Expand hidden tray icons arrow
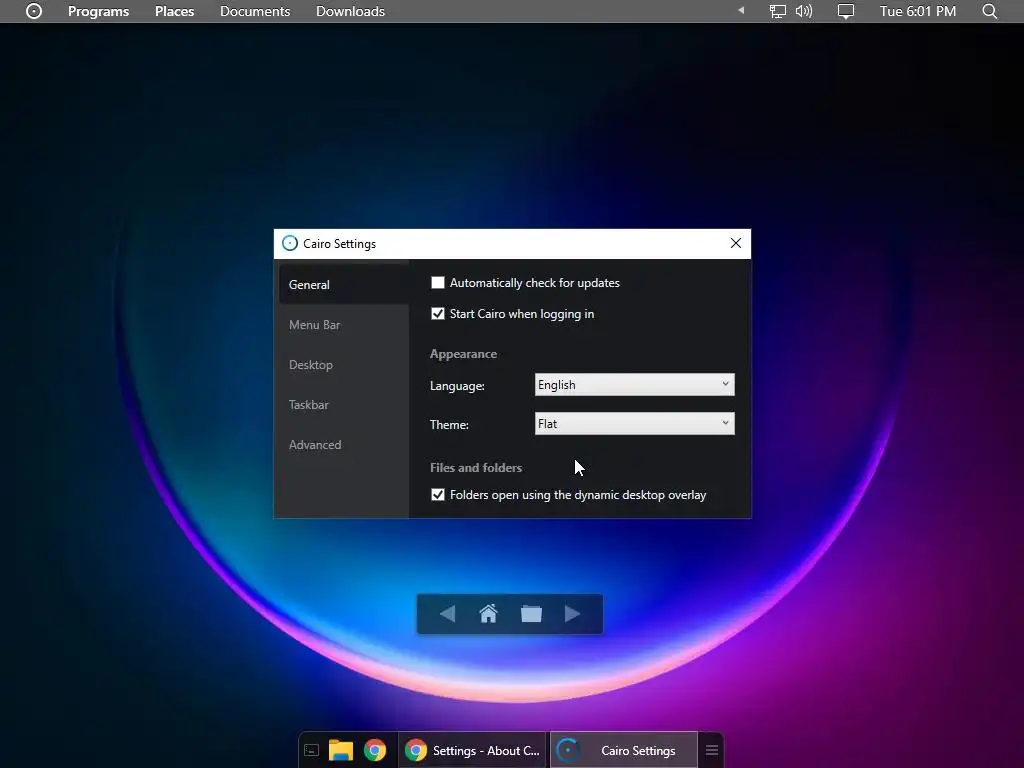Image resolution: width=1024 pixels, height=768 pixels. pyautogui.click(x=741, y=10)
